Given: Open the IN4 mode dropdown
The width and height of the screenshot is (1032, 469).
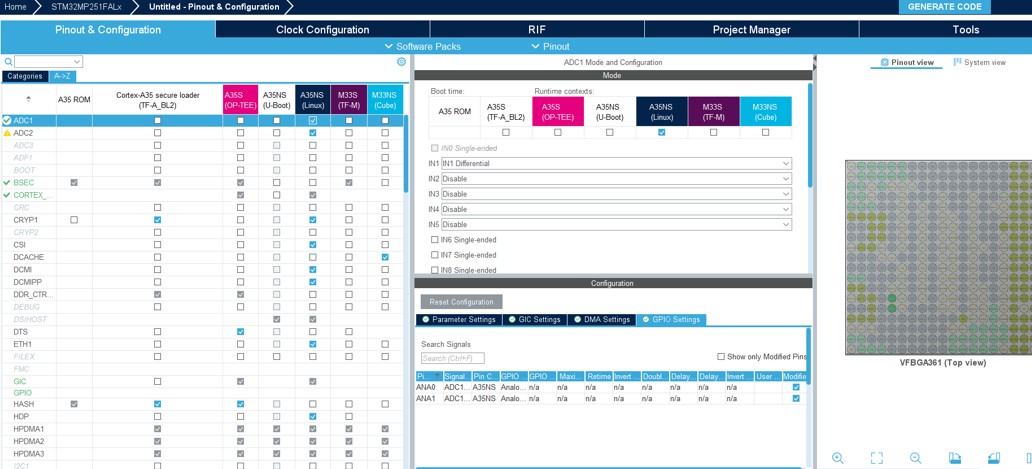Looking at the screenshot, I should pyautogui.click(x=616, y=209).
